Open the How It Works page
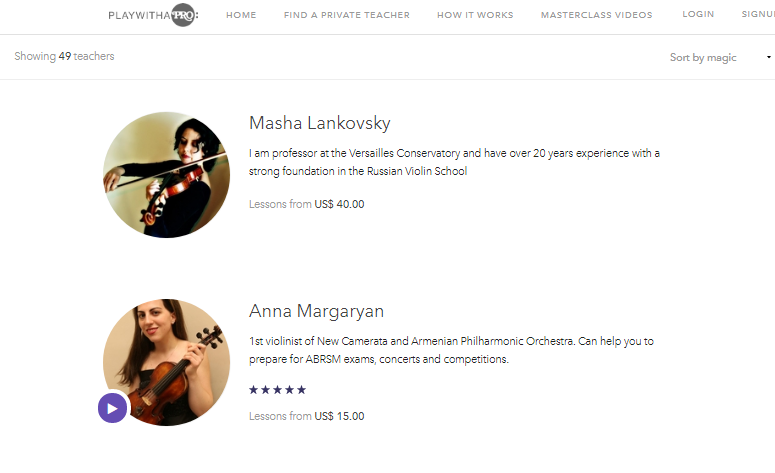The height and width of the screenshot is (473, 775). 475,15
